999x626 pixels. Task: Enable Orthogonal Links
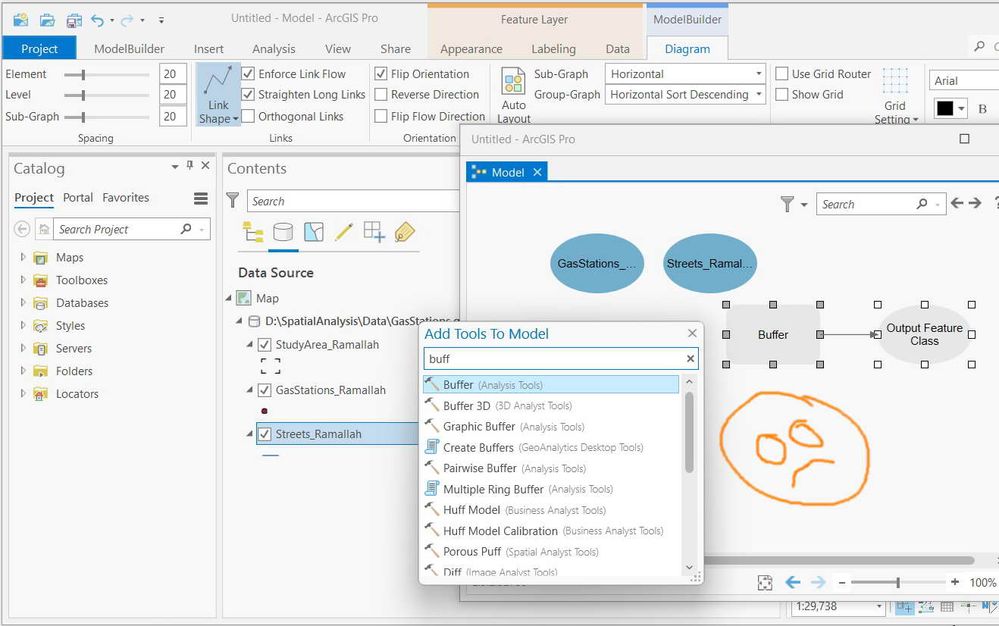(248, 116)
